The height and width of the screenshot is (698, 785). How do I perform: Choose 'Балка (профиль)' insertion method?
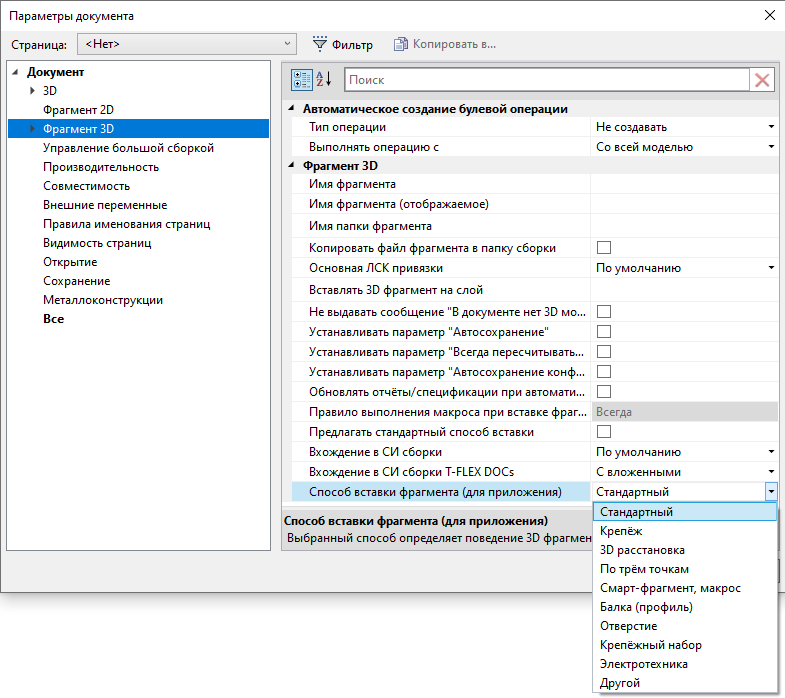(646, 607)
